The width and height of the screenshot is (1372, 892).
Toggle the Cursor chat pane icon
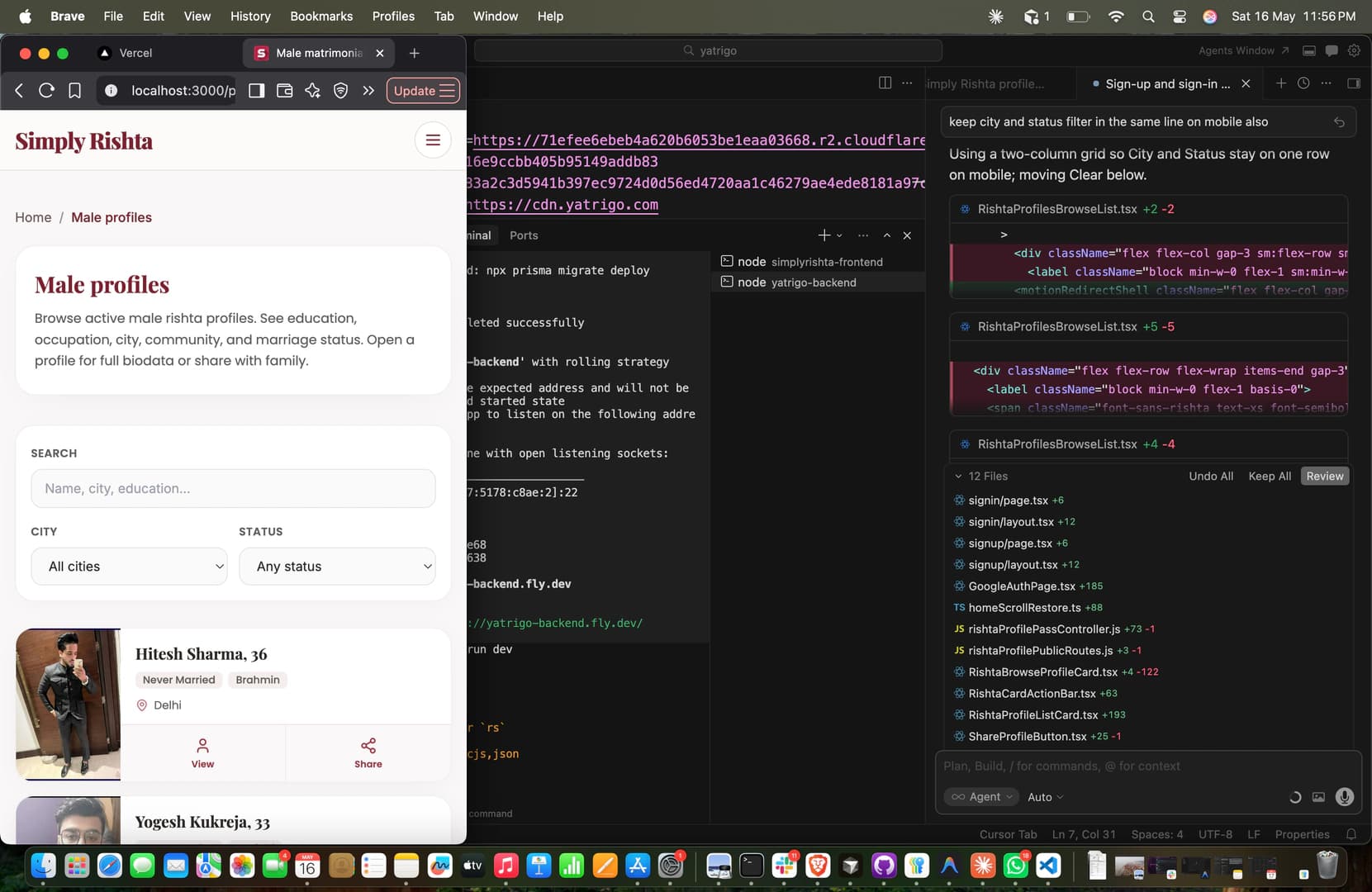tap(1332, 50)
